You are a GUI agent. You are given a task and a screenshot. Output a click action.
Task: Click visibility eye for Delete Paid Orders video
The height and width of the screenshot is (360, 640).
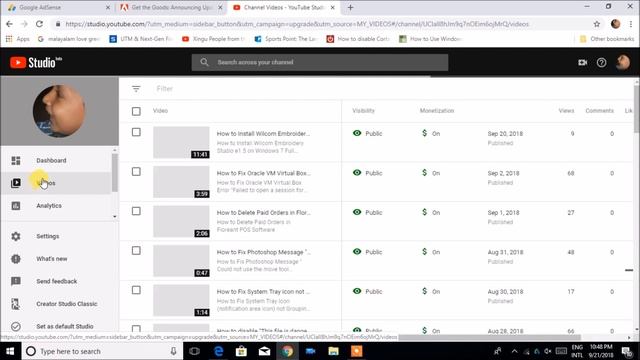pyautogui.click(x=357, y=212)
